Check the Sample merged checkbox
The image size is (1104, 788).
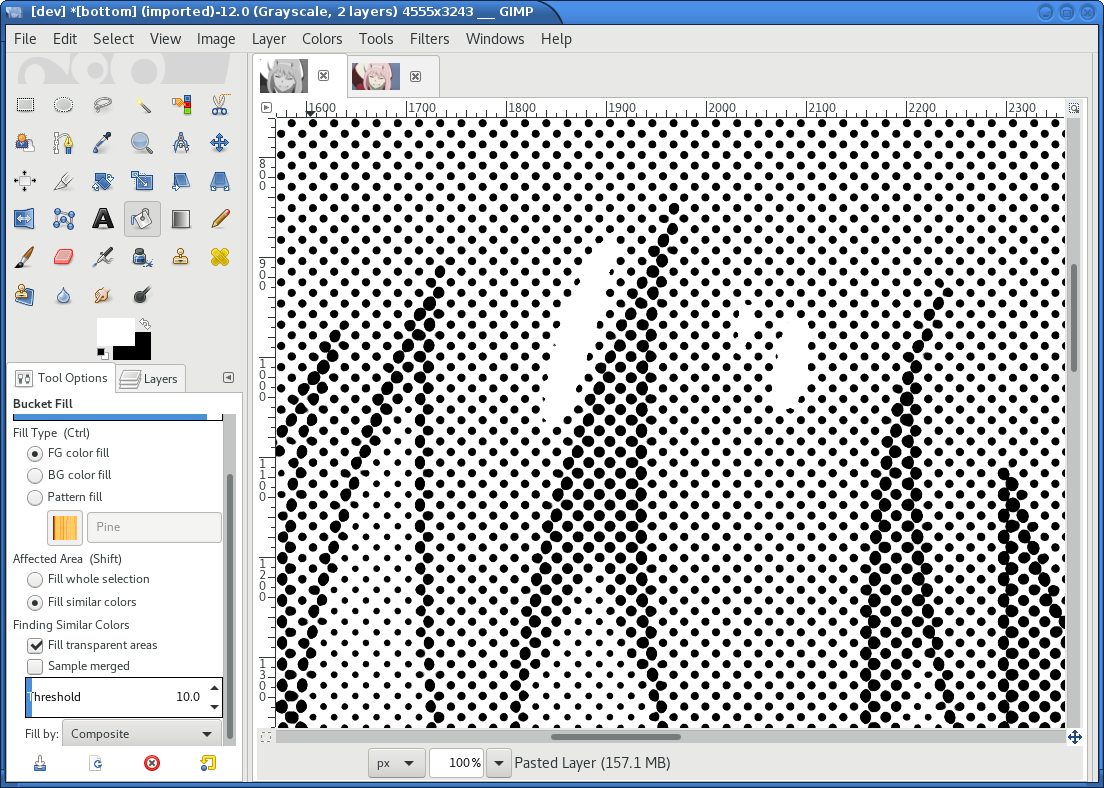coord(35,666)
